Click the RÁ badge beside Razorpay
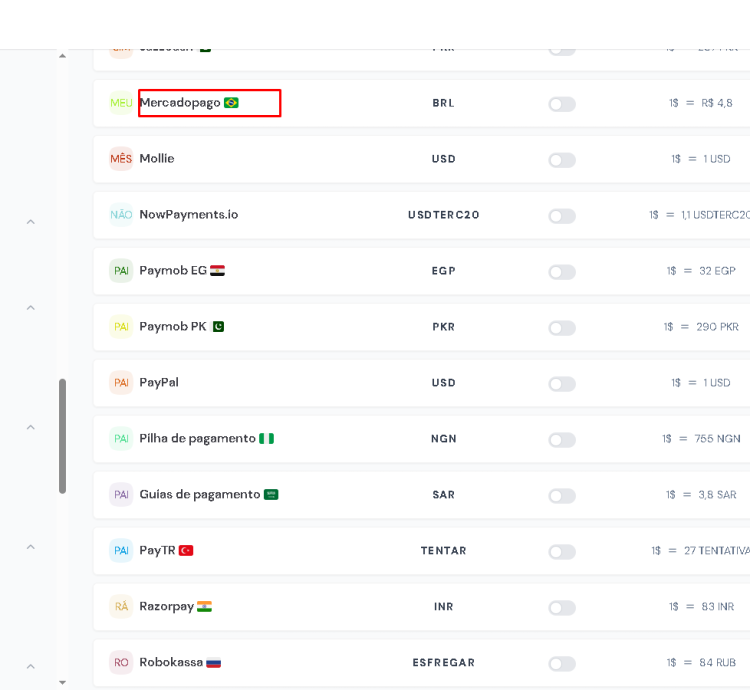This screenshot has height=690, width=750. (121, 606)
